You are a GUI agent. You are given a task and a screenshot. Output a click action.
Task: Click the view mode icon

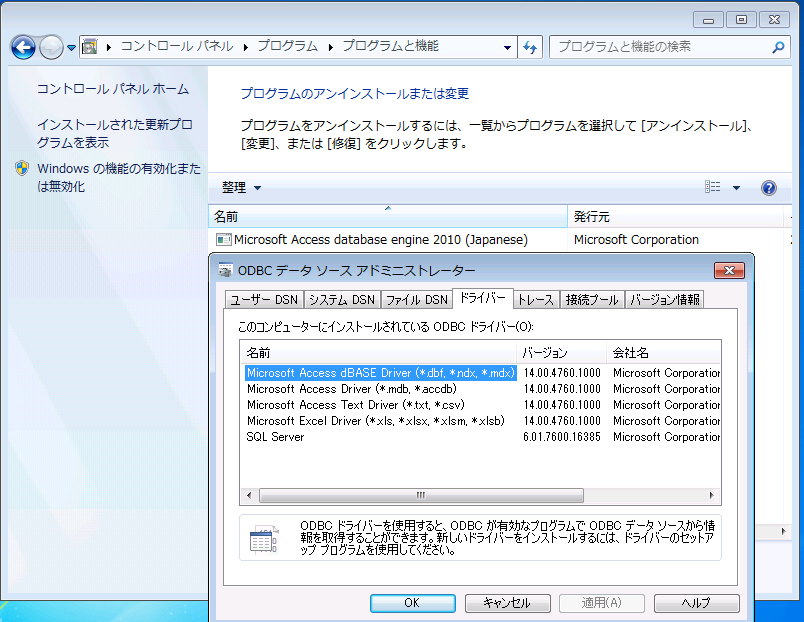tap(712, 187)
